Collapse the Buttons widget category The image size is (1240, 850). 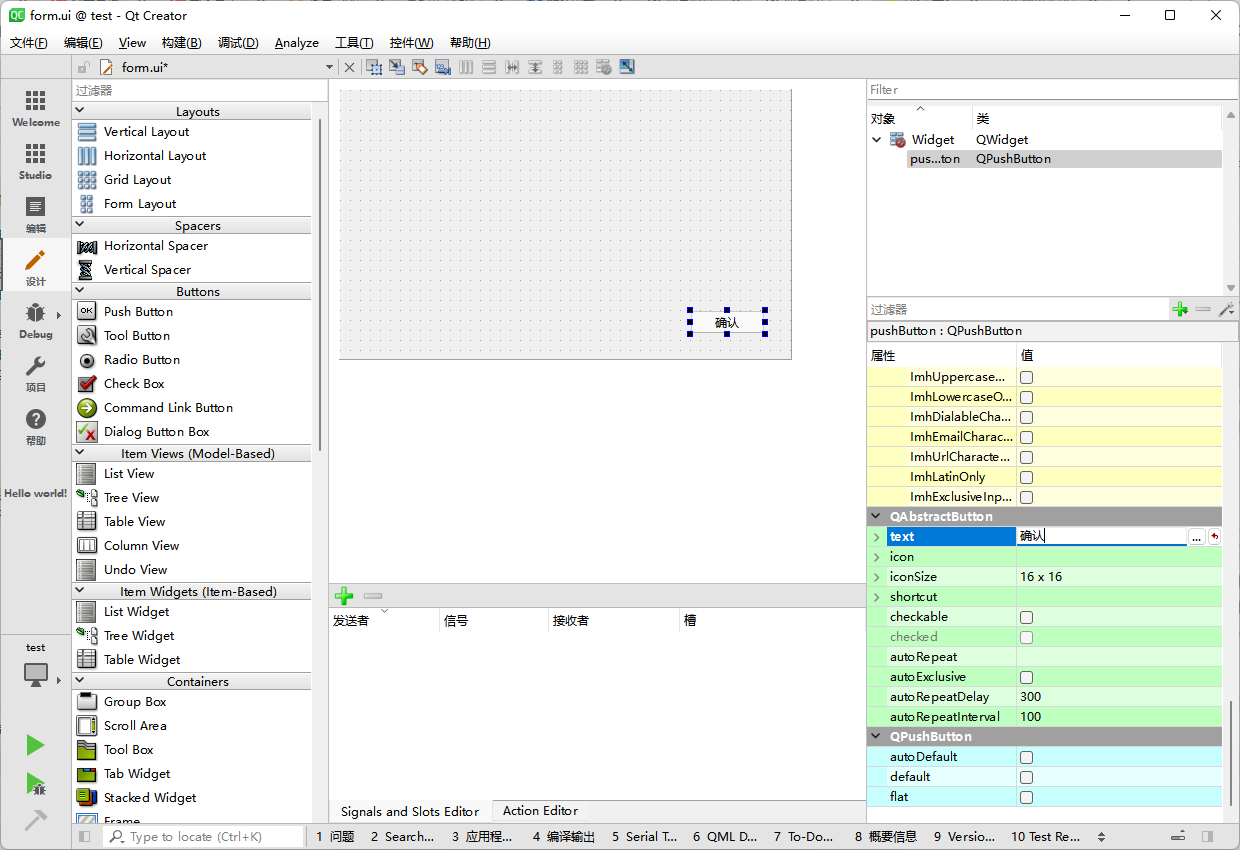80,291
